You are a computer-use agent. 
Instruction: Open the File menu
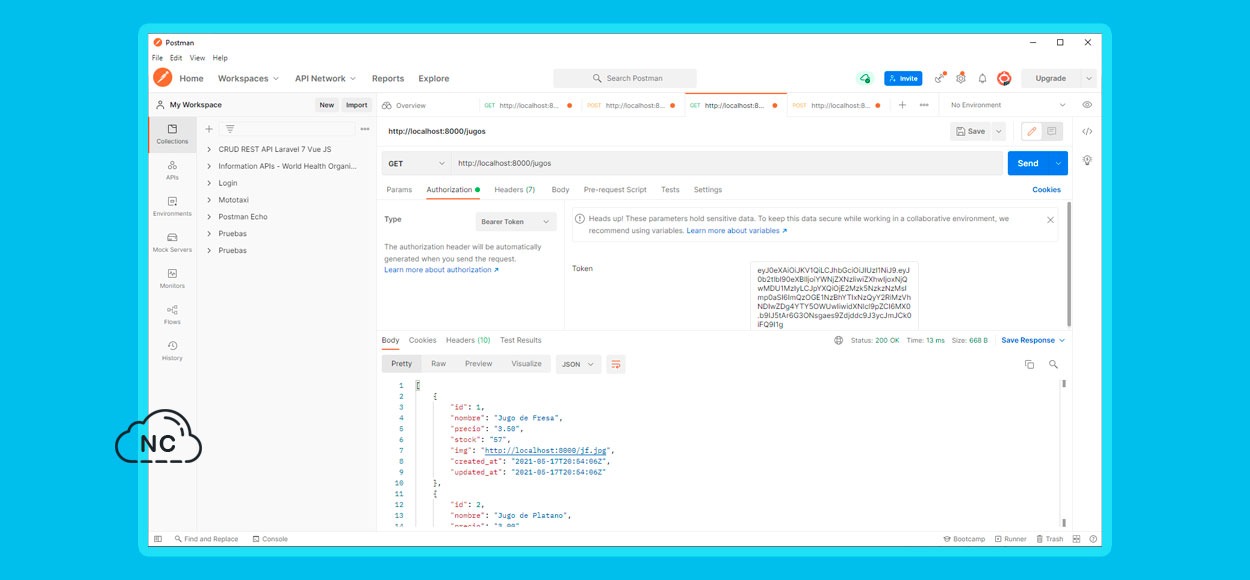point(157,58)
